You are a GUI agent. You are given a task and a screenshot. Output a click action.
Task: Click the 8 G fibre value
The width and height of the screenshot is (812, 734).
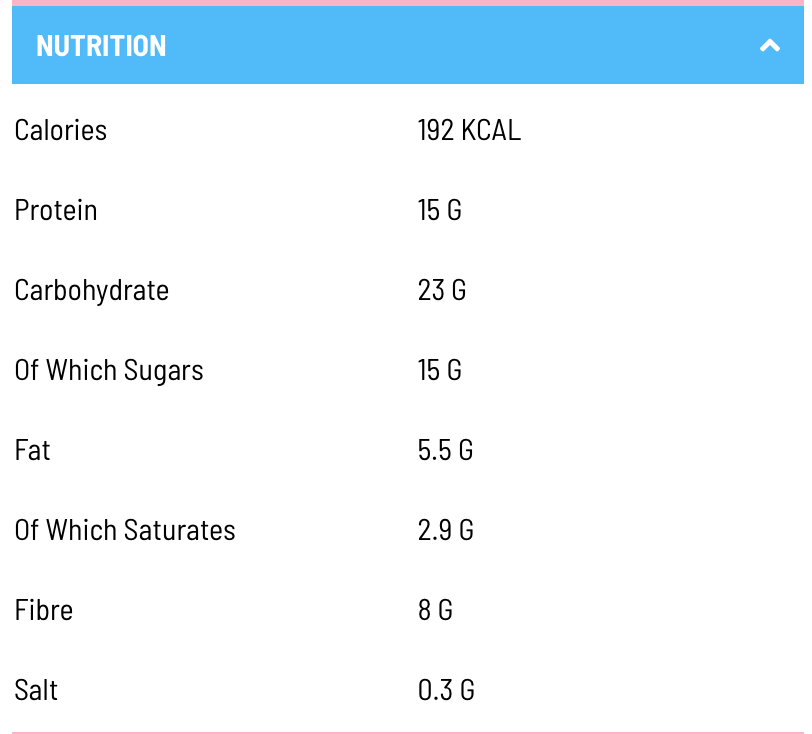435,610
